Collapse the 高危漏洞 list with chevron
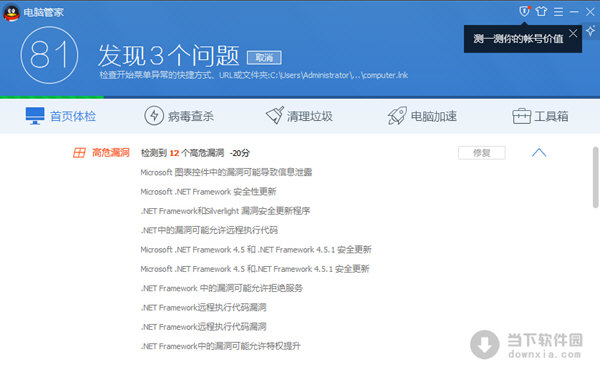This screenshot has height=372, width=600. [539, 153]
